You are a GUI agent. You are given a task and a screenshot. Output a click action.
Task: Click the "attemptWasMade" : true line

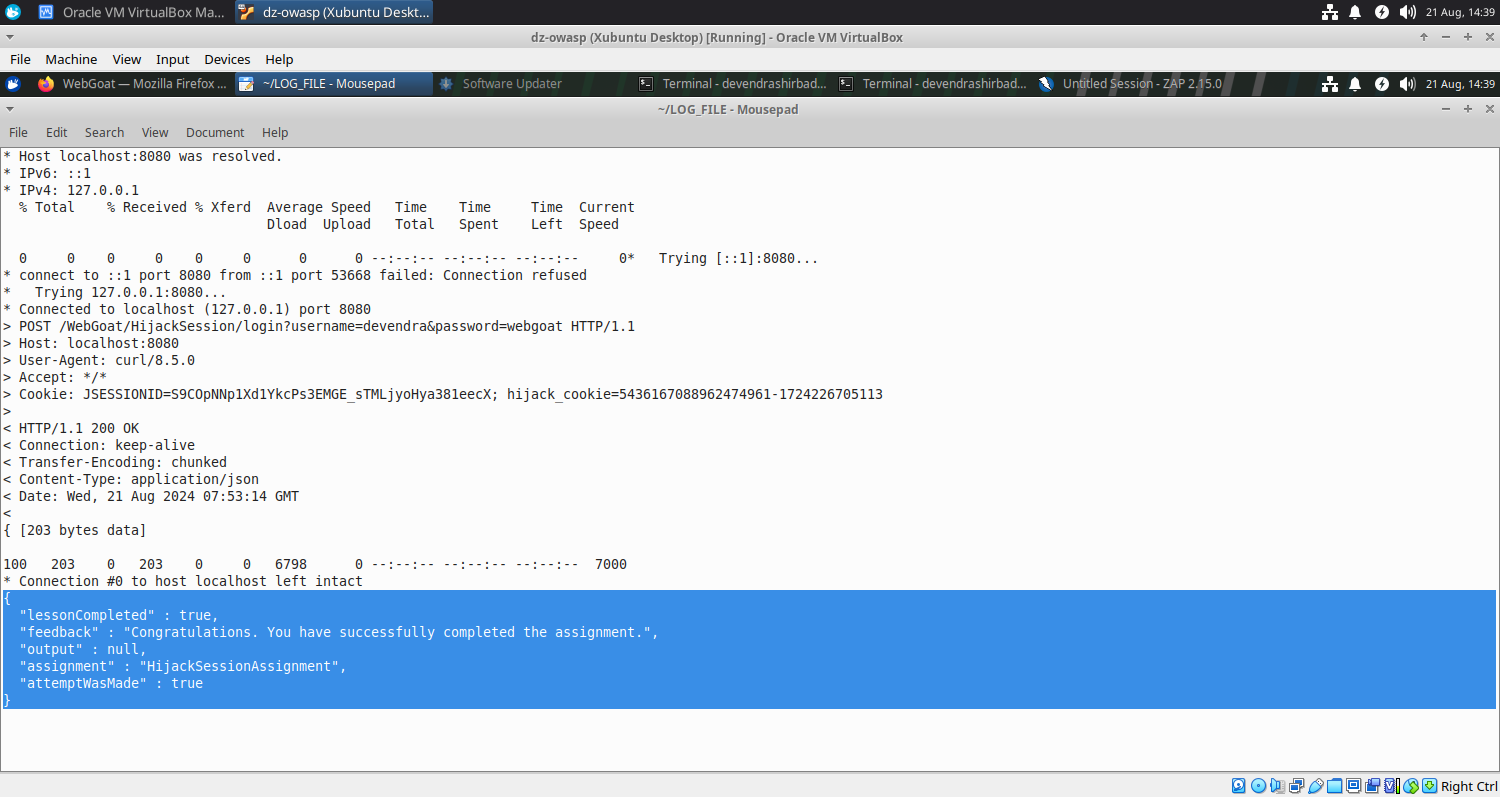pyautogui.click(x=111, y=683)
